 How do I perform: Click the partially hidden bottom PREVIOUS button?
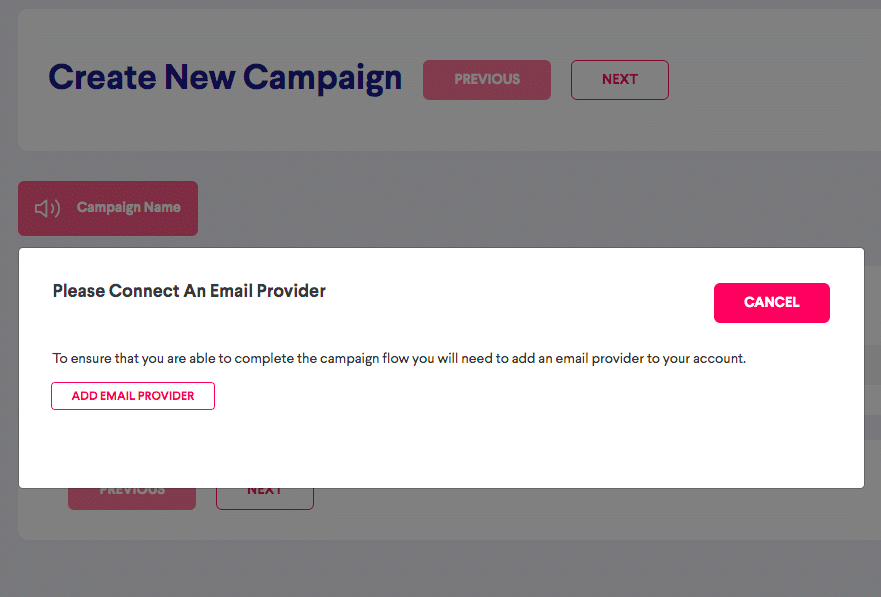click(132, 499)
